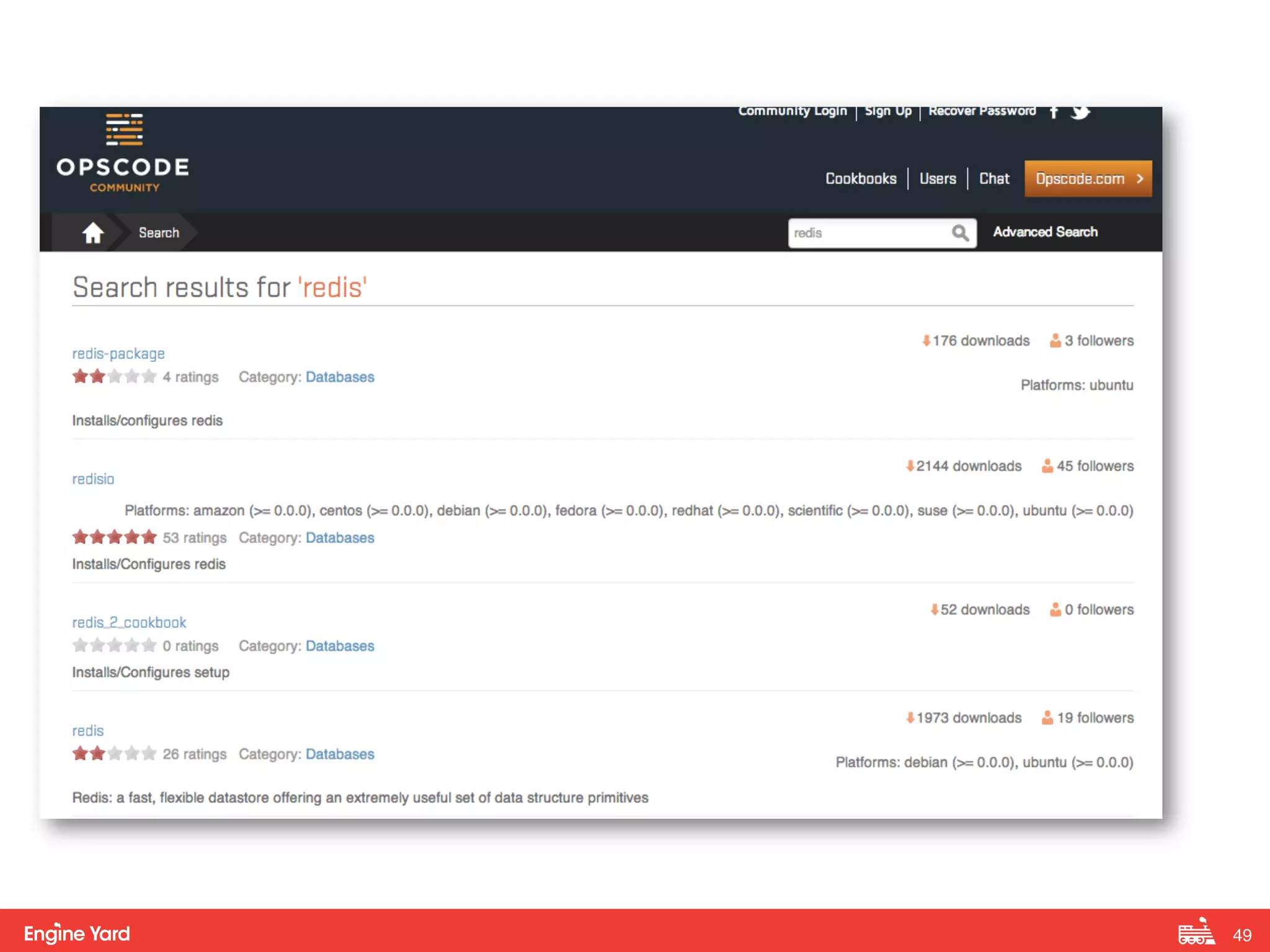The width and height of the screenshot is (1270, 952).
Task: Open the redis_2_cookbook result
Action: pos(129,623)
